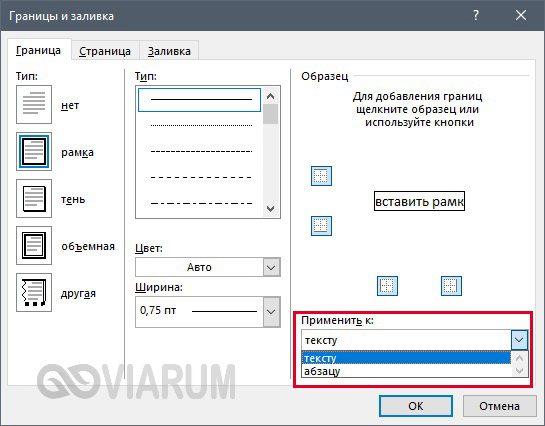Pick the 'объемная' 3D border icon
Viewport: 545px width, 426px height.
click(34, 245)
